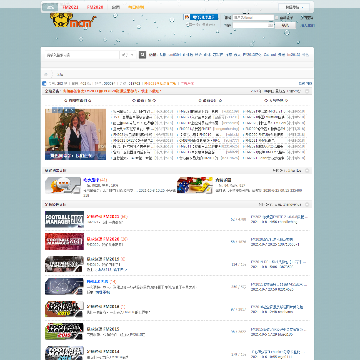Open the second red navigation tab
Screen dimensions: 360x360
95,7
